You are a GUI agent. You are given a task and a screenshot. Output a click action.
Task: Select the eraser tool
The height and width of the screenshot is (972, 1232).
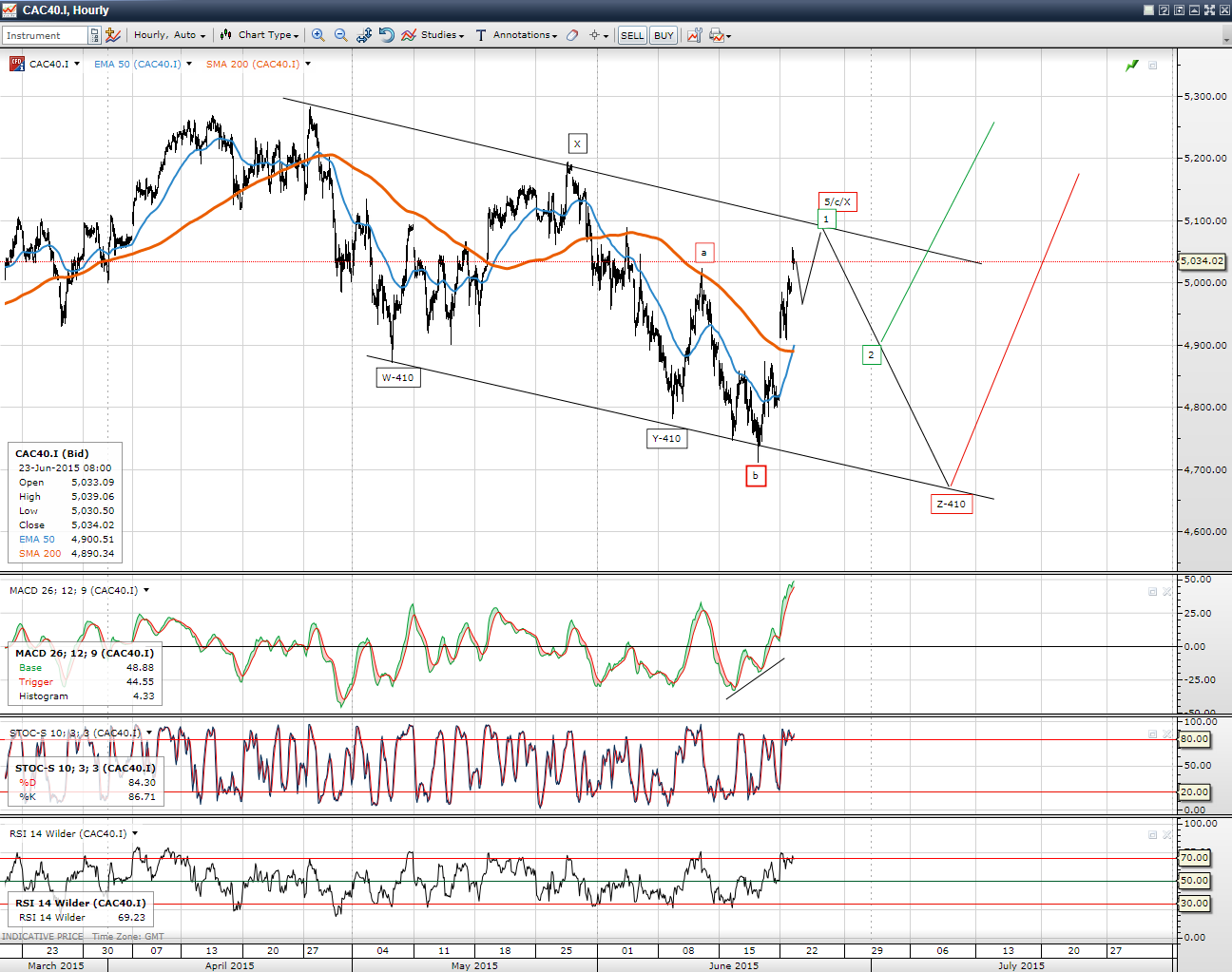coord(572,35)
